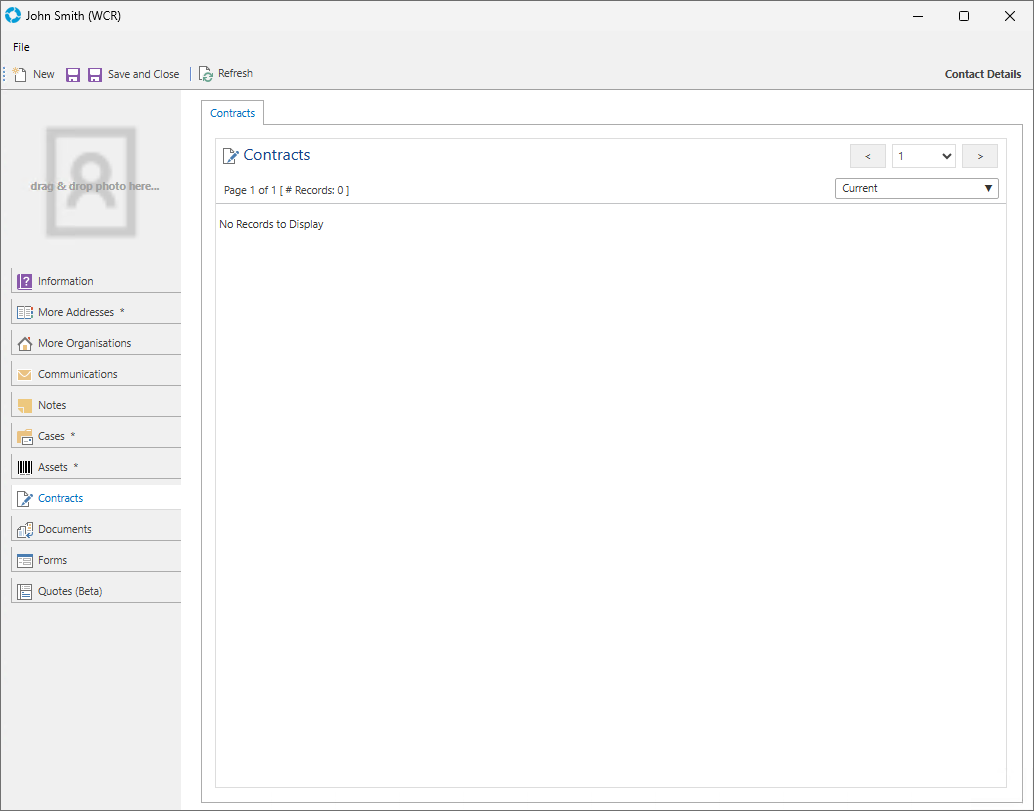This screenshot has width=1034, height=811.
Task: Refresh the contact record
Action: click(226, 74)
